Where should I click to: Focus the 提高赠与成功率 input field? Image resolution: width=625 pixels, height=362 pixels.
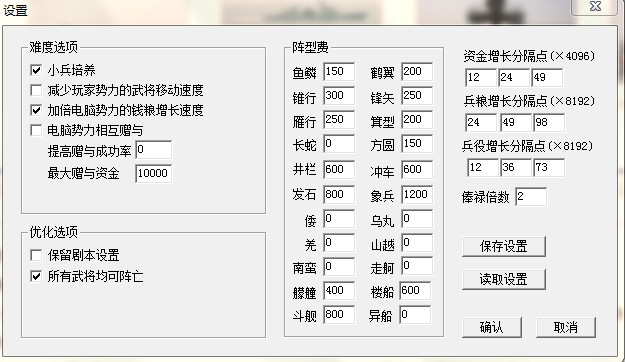pyautogui.click(x=153, y=150)
